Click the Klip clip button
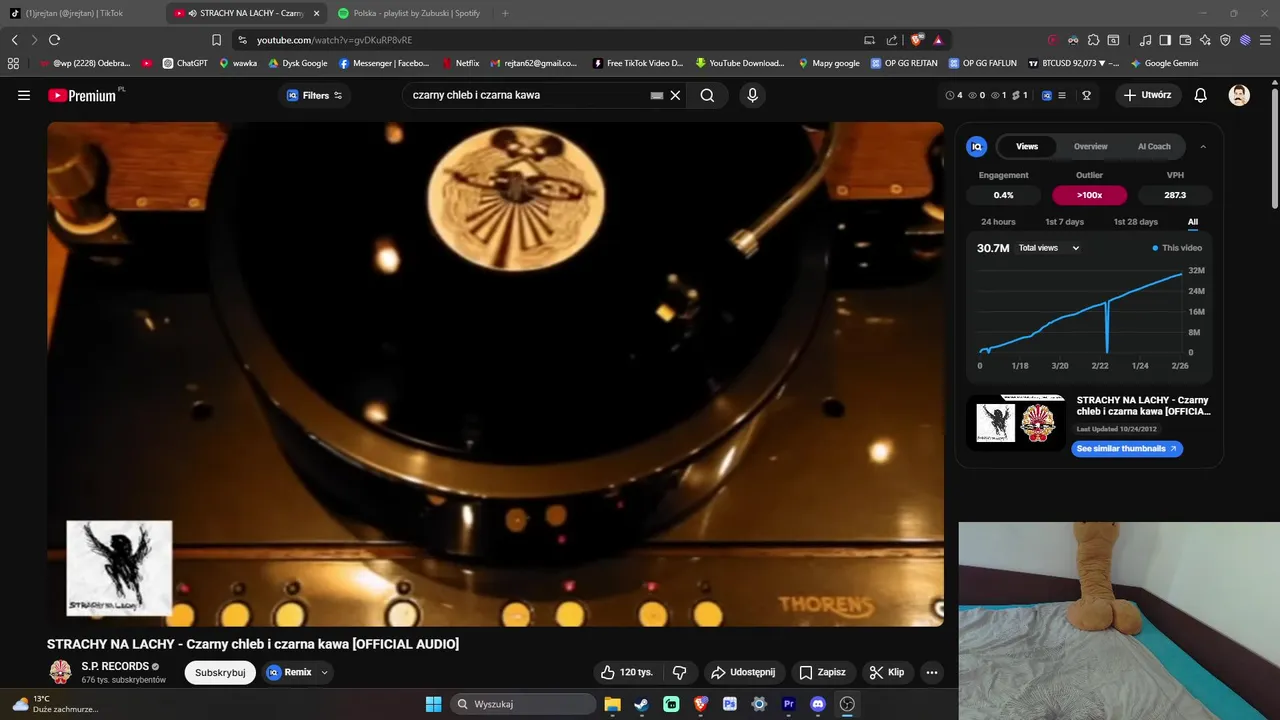The height and width of the screenshot is (720, 1280). coord(887,672)
